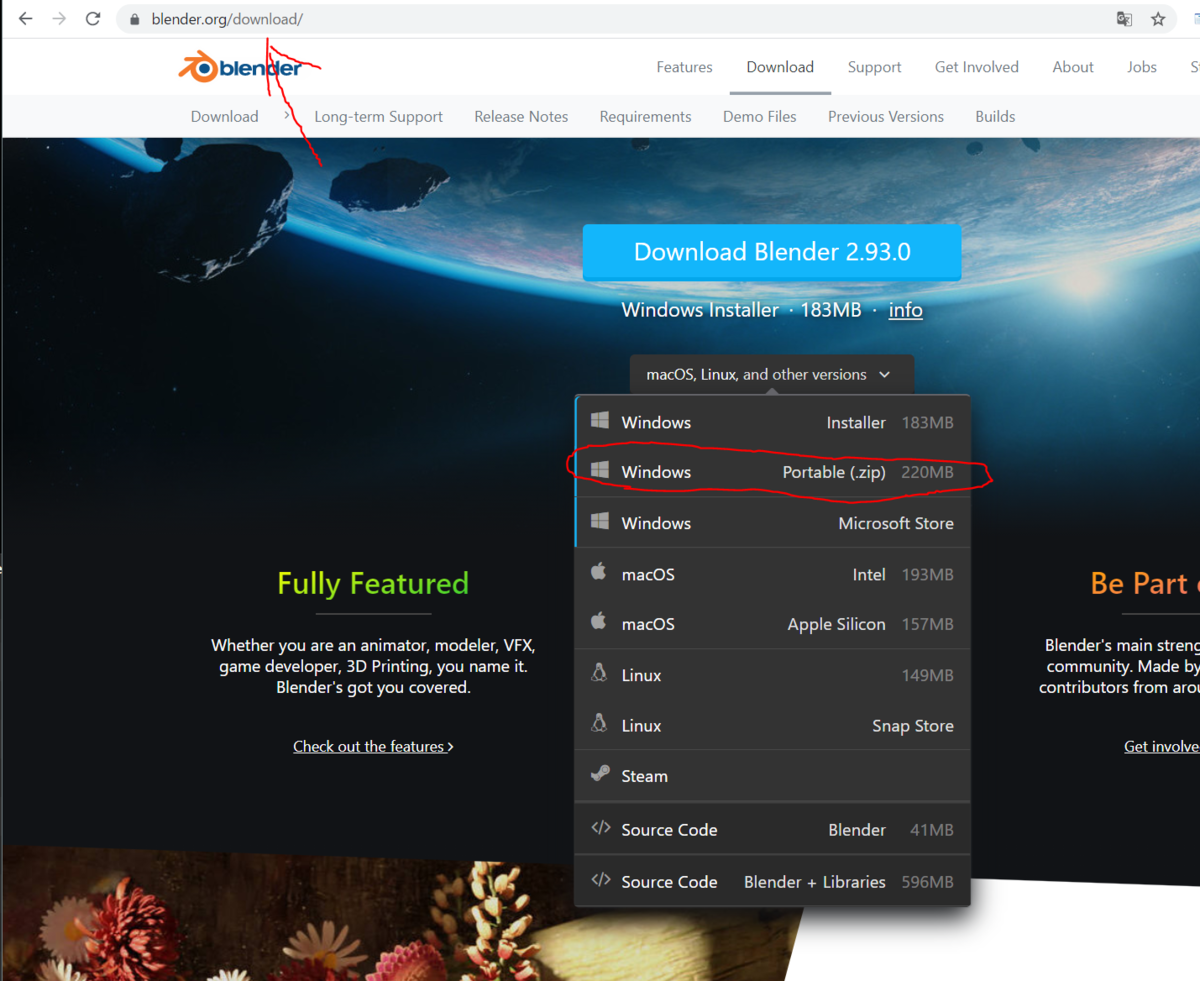The height and width of the screenshot is (981, 1200).
Task: Click the Apple logo beside Apple Silicon
Action: coord(599,622)
